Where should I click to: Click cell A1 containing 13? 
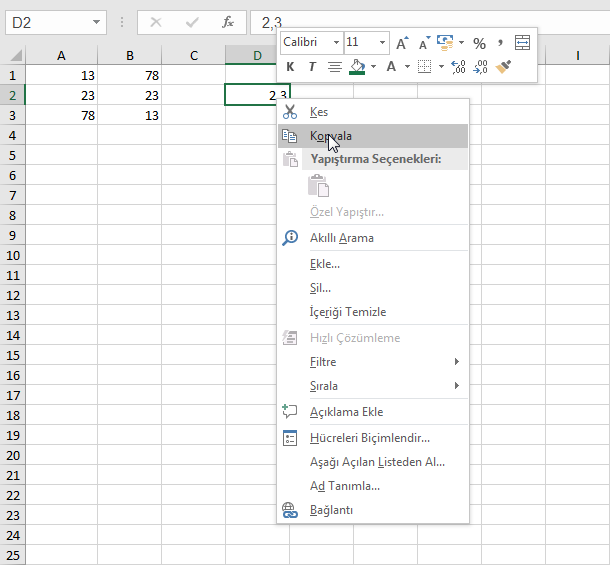pos(61,75)
